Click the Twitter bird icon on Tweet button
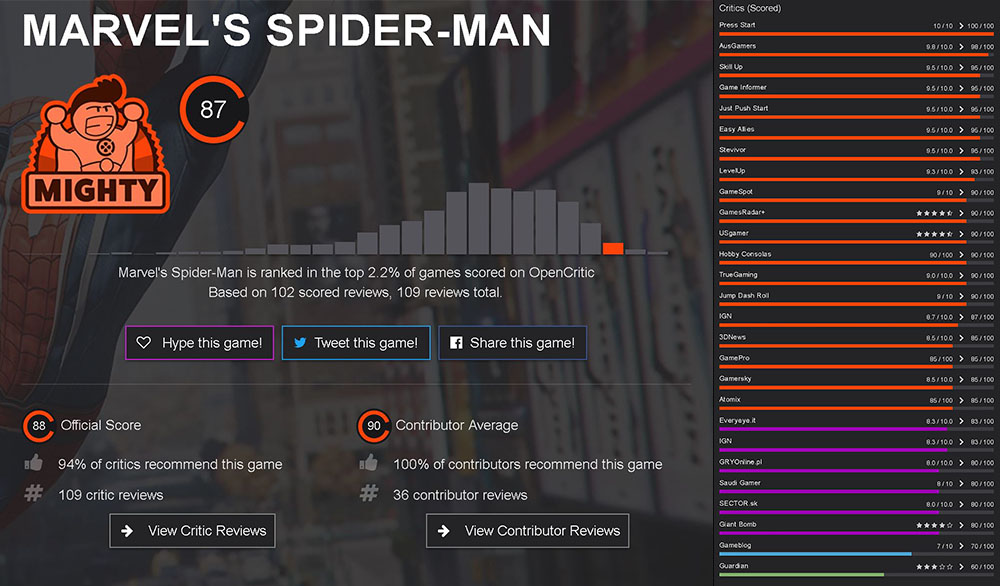Viewport: 1000px width, 586px height. pos(300,343)
